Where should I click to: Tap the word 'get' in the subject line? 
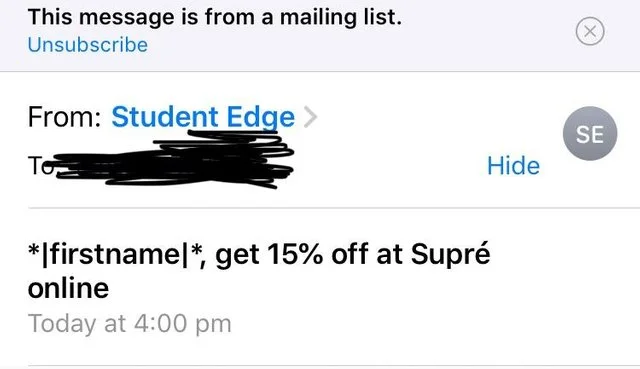[237, 256]
